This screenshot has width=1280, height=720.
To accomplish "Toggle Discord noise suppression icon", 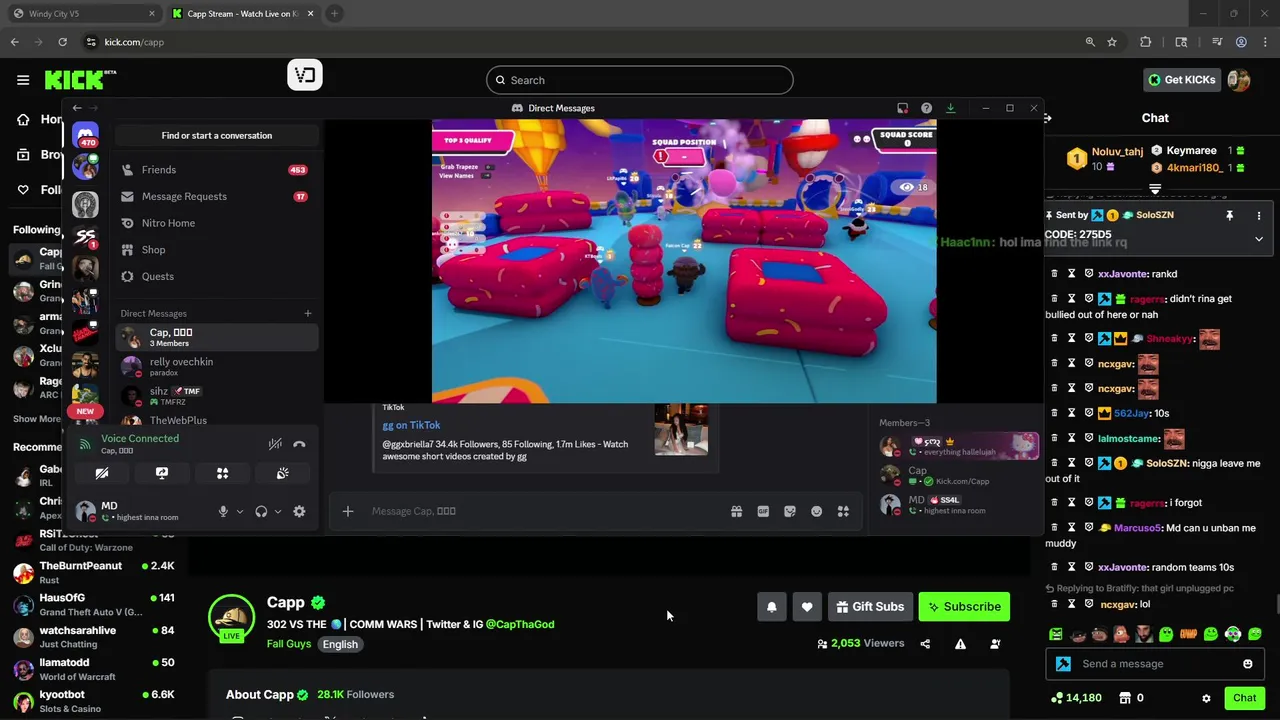I will click(275, 444).
